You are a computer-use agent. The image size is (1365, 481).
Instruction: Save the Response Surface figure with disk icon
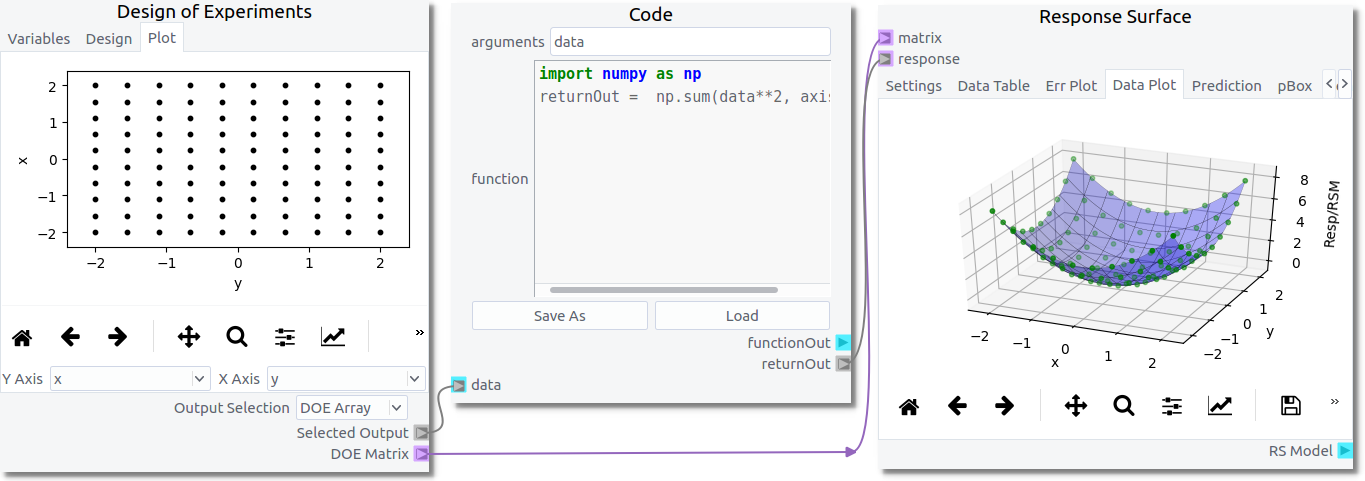(x=1290, y=405)
